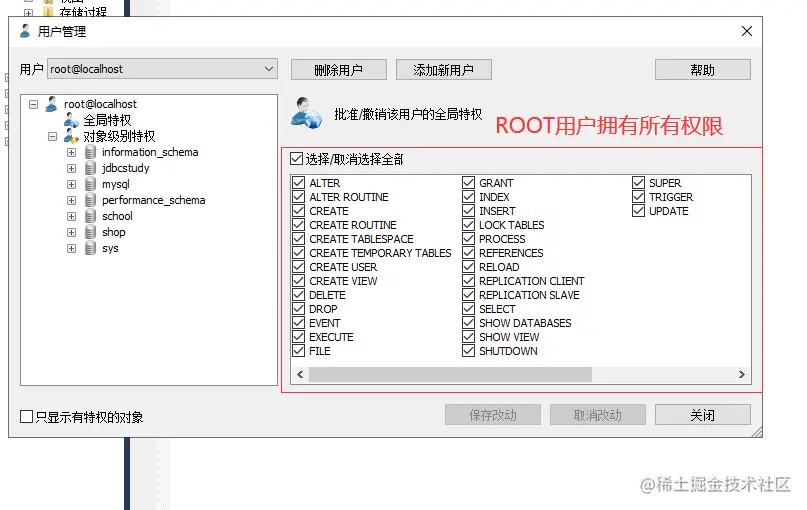Expand the mysql node
The image size is (807, 510).
coord(72,184)
